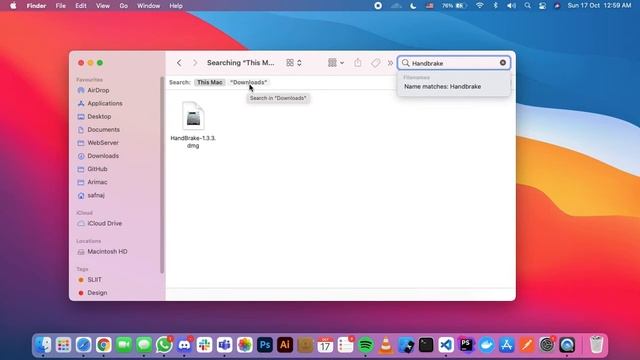640x360 pixels.
Task: Open Terminal from the Dock
Action: coord(426,345)
